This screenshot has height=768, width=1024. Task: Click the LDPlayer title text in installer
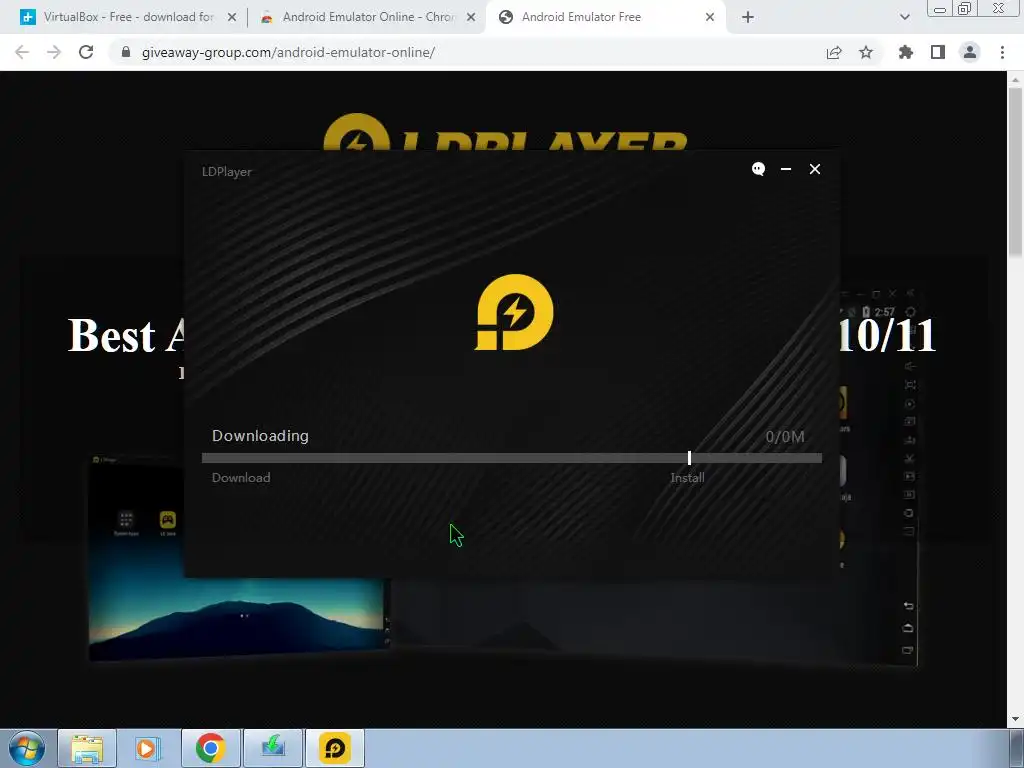[227, 172]
